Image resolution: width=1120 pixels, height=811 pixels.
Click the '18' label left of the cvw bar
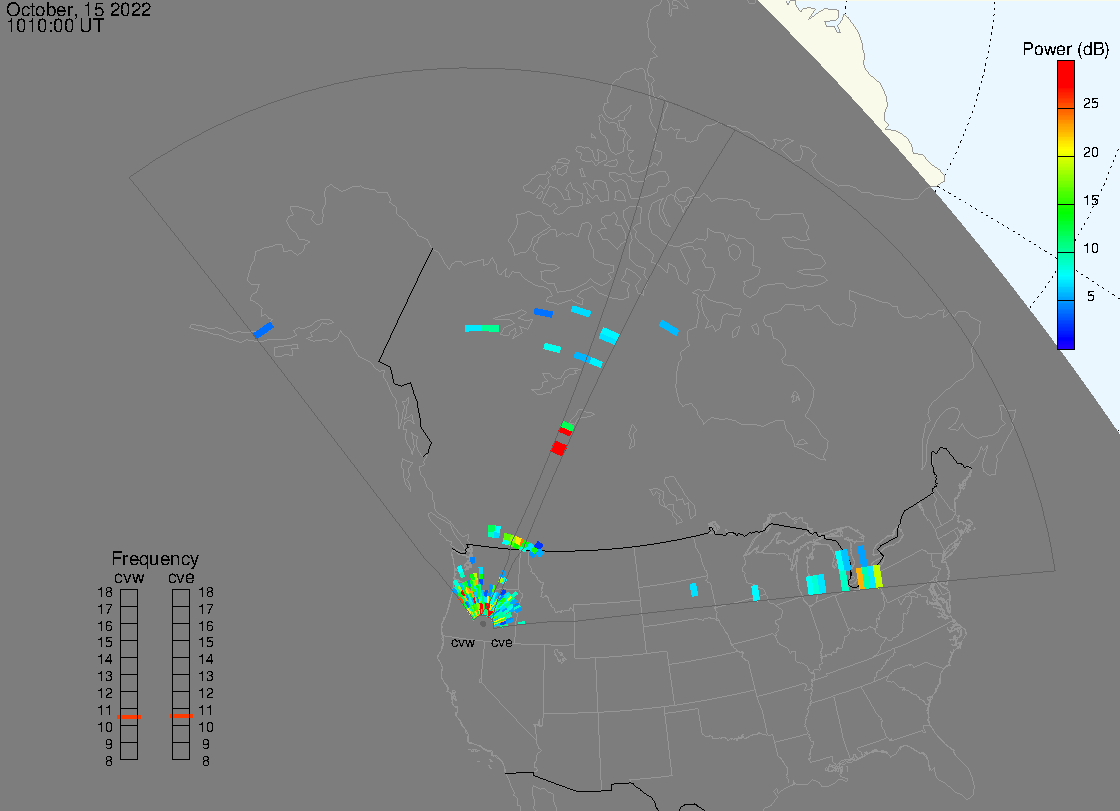[105, 592]
